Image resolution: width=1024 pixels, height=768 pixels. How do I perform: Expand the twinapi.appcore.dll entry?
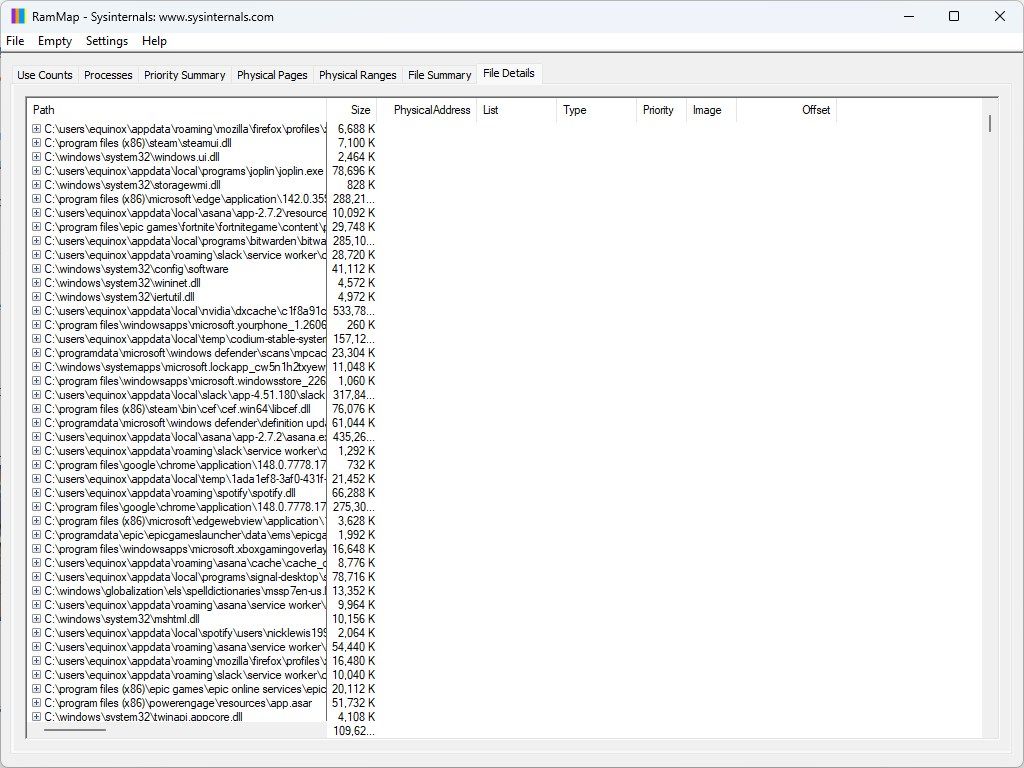(x=37, y=717)
